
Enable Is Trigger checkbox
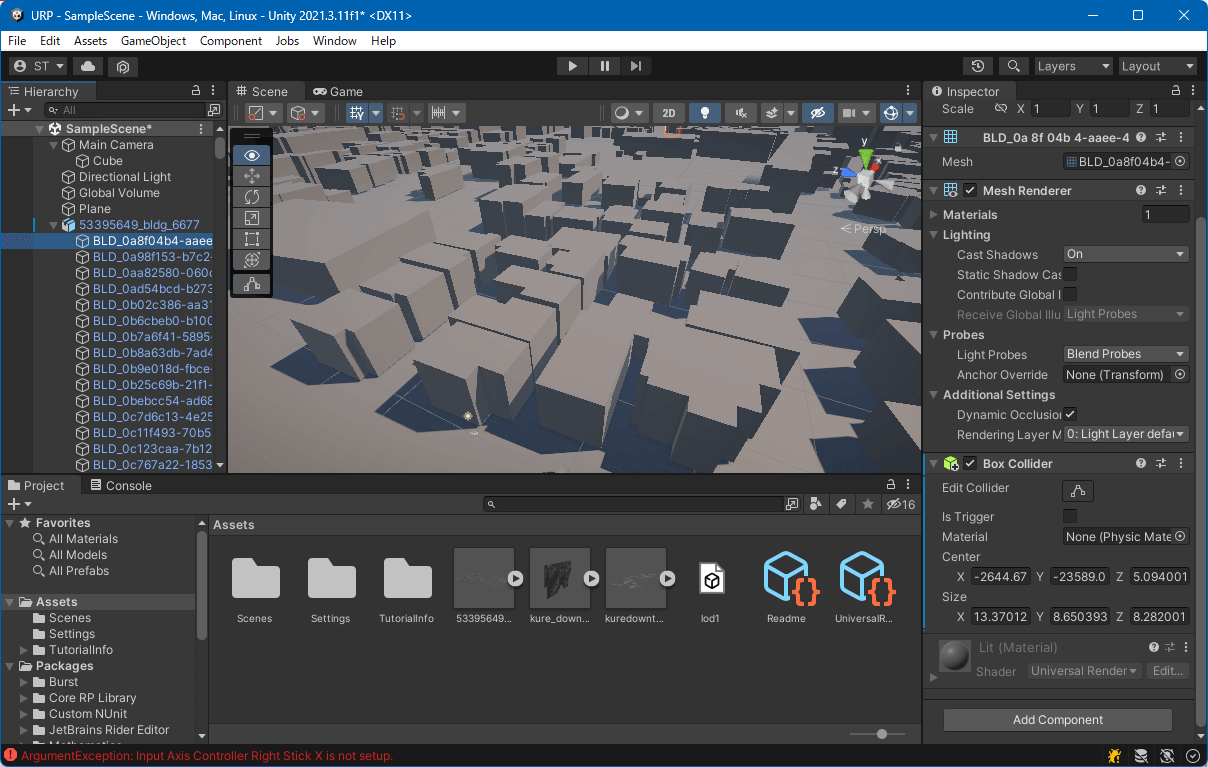point(1070,516)
